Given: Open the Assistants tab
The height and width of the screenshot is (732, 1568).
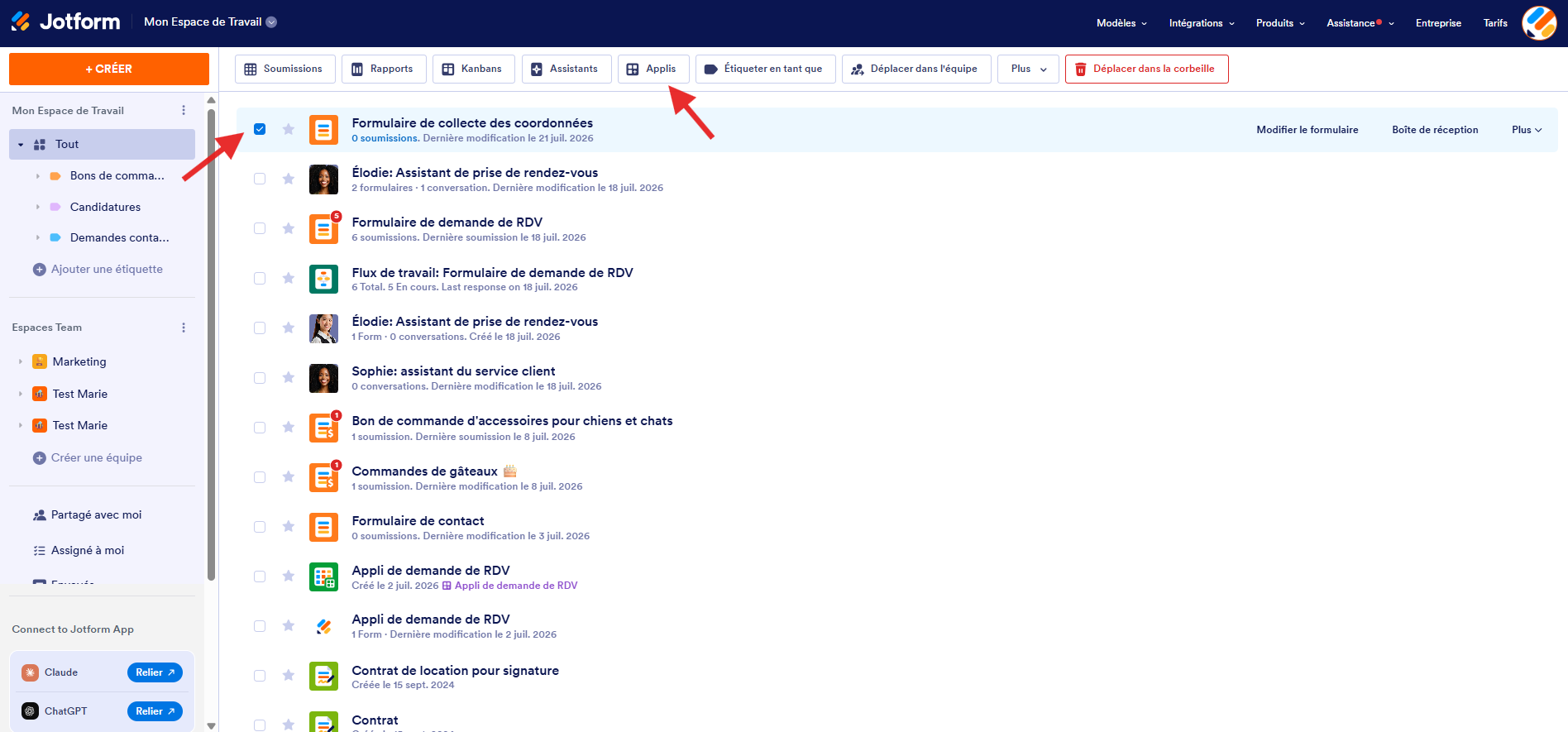Looking at the screenshot, I should point(566,69).
